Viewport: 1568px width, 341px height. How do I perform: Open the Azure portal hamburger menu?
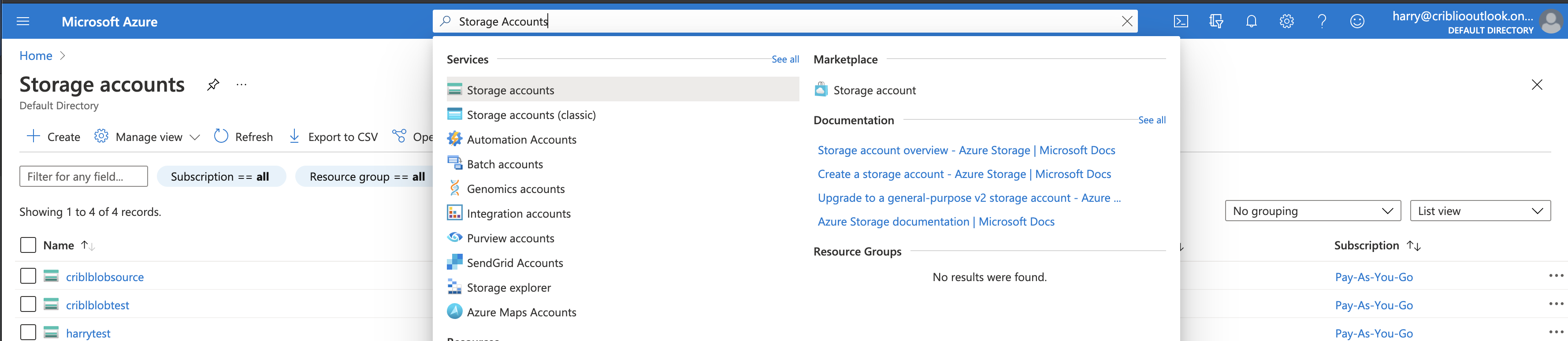(x=23, y=21)
